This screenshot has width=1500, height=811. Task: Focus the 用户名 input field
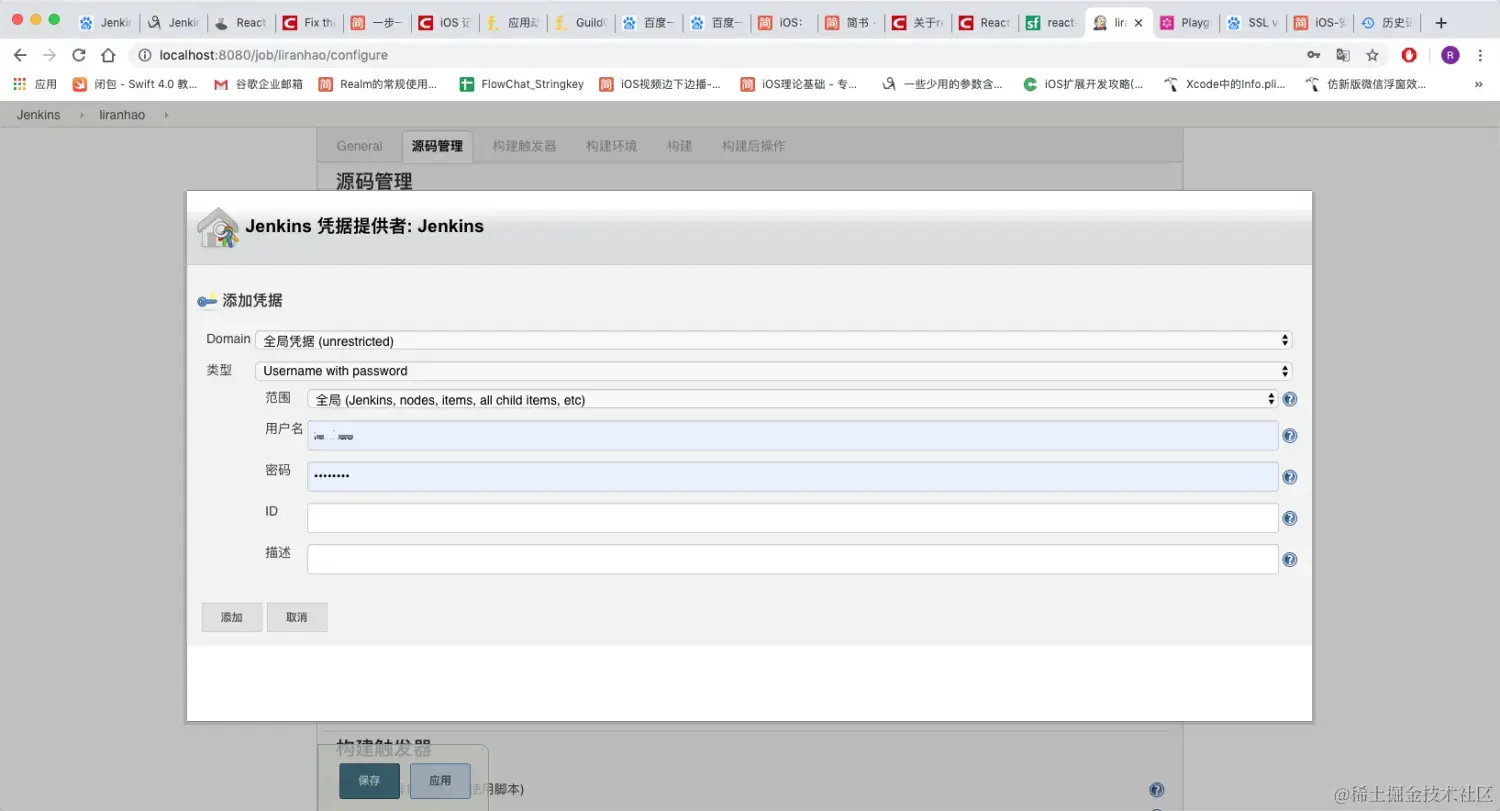[793, 435]
